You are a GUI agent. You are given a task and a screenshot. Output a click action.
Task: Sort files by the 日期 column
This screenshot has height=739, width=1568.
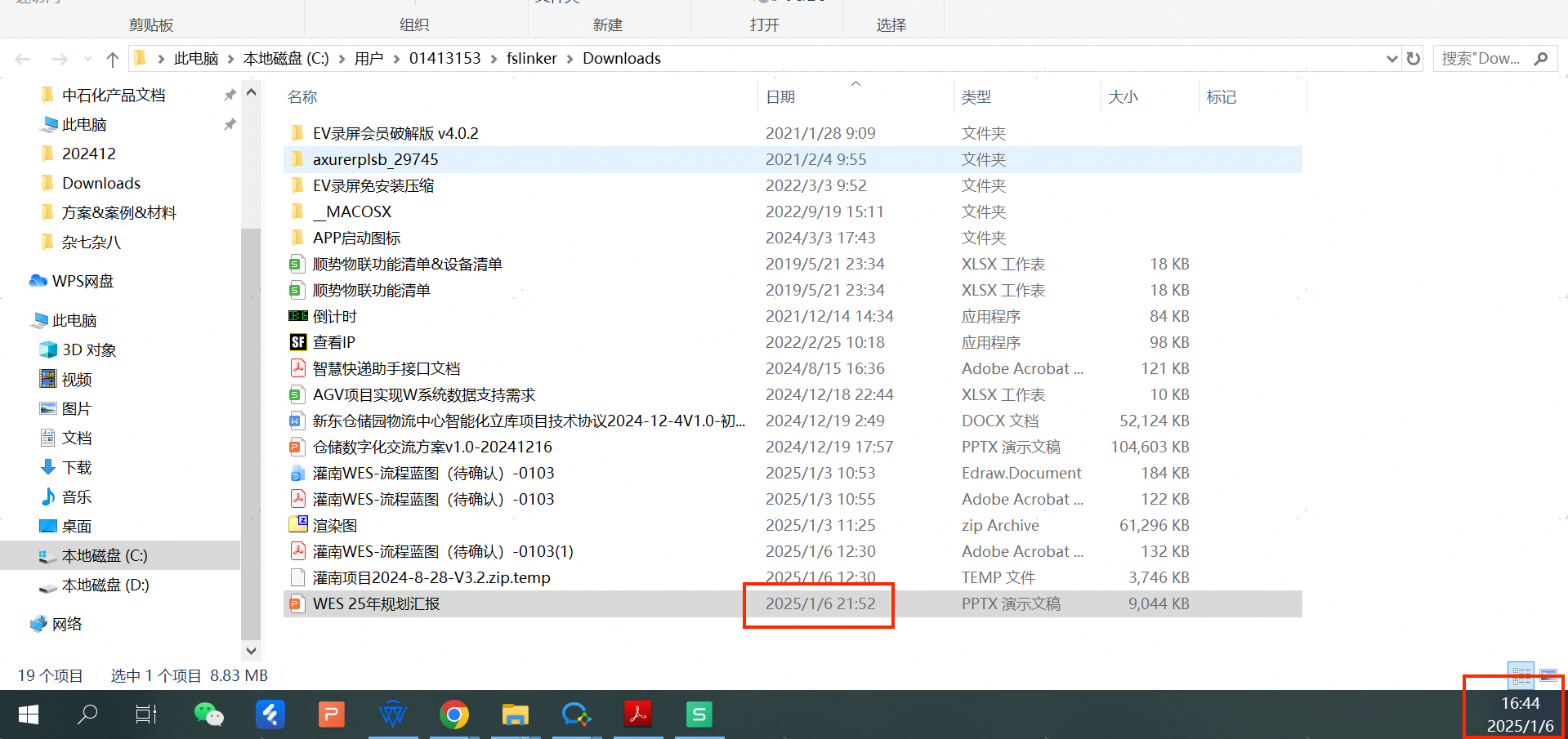point(780,97)
